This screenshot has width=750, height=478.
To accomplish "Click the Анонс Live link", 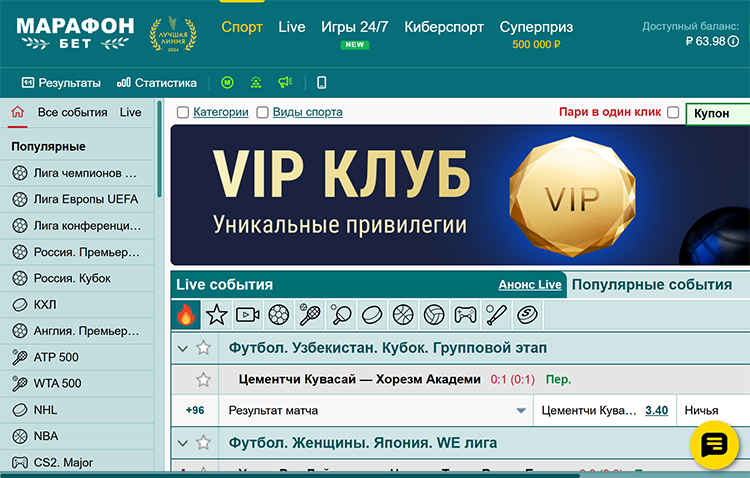I will click(x=530, y=285).
